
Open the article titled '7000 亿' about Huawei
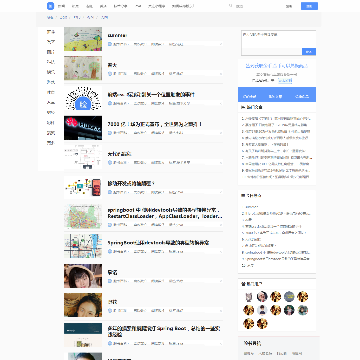click(x=155, y=124)
